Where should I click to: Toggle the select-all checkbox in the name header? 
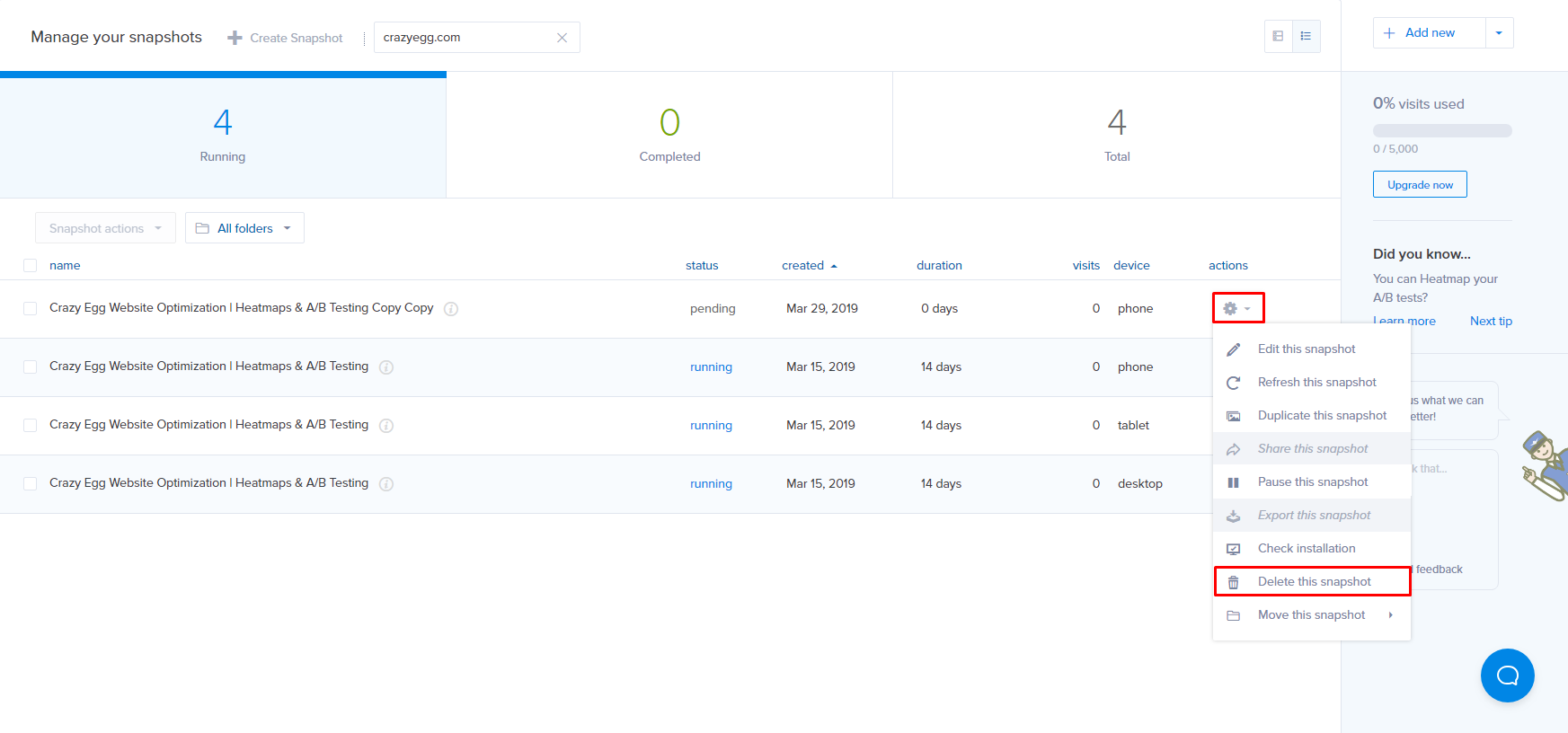pos(31,266)
